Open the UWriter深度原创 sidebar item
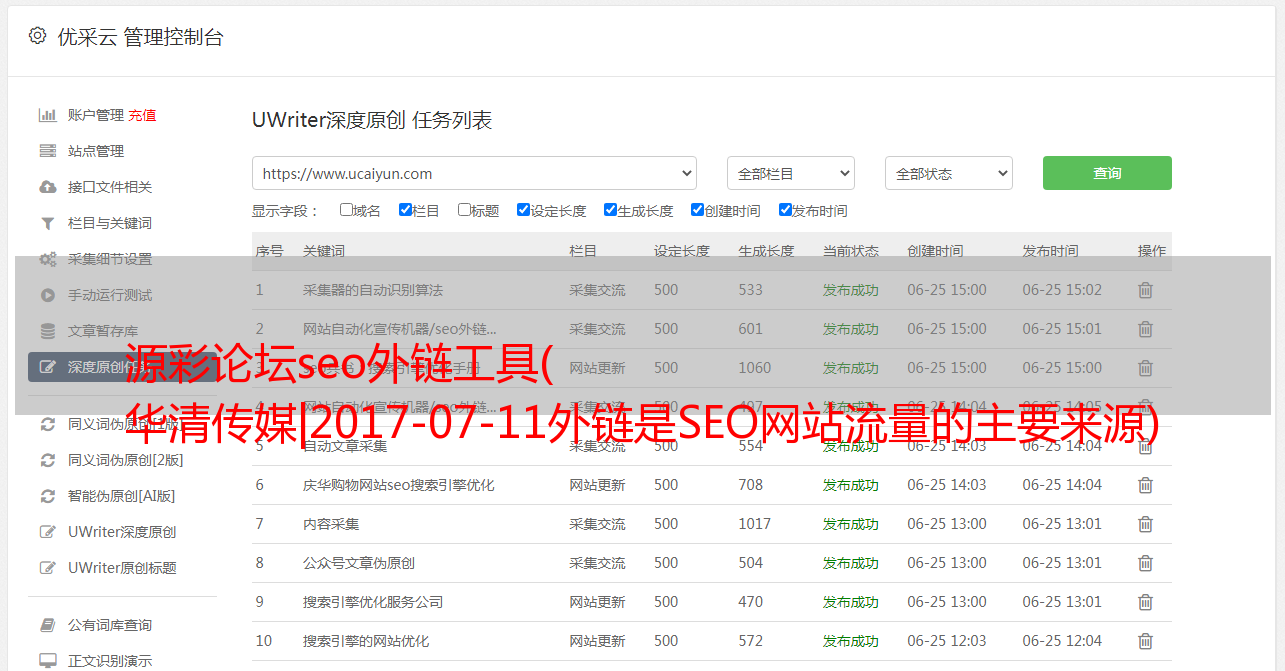The width and height of the screenshot is (1285, 671). coord(122,532)
